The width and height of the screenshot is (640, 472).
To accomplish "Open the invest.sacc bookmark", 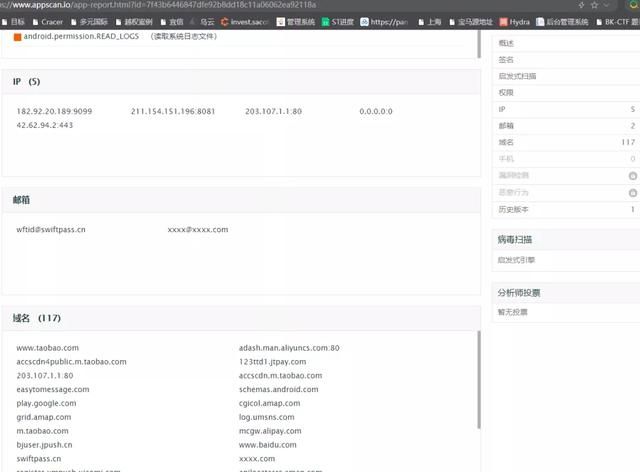I will coord(244,22).
